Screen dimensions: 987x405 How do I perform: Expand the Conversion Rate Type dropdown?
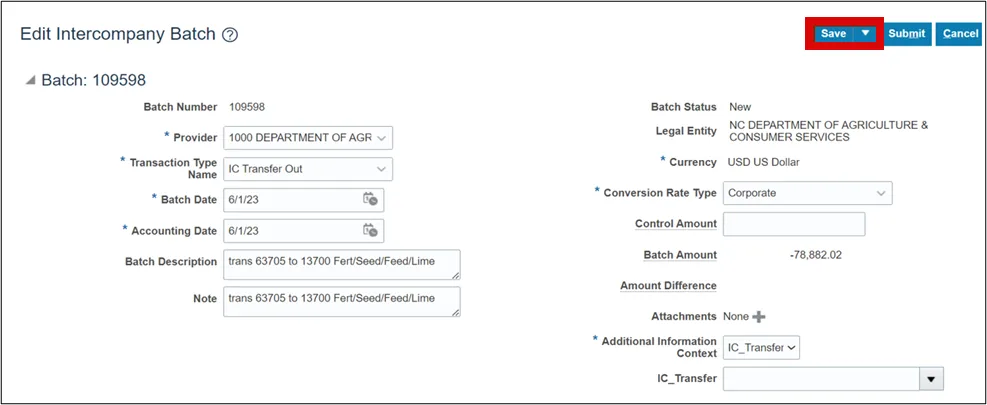[x=880, y=192]
